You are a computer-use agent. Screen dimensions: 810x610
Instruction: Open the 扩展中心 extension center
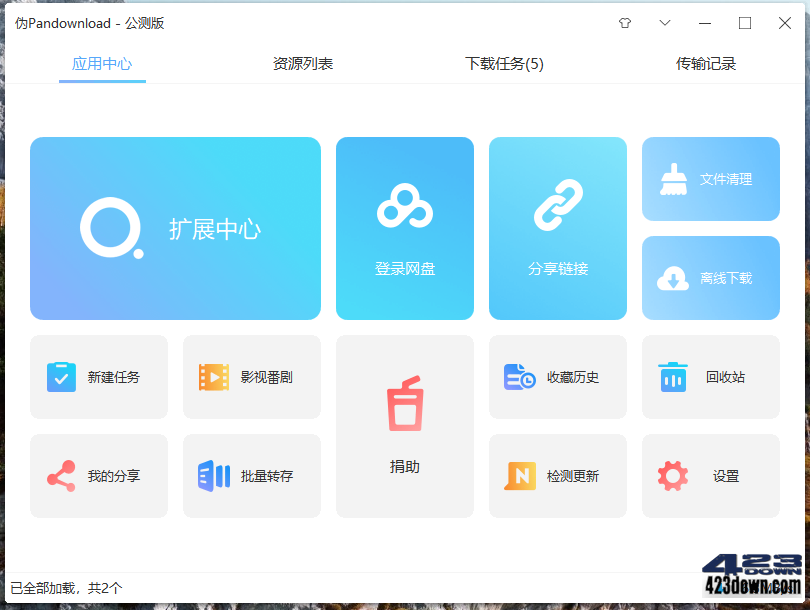click(175, 228)
